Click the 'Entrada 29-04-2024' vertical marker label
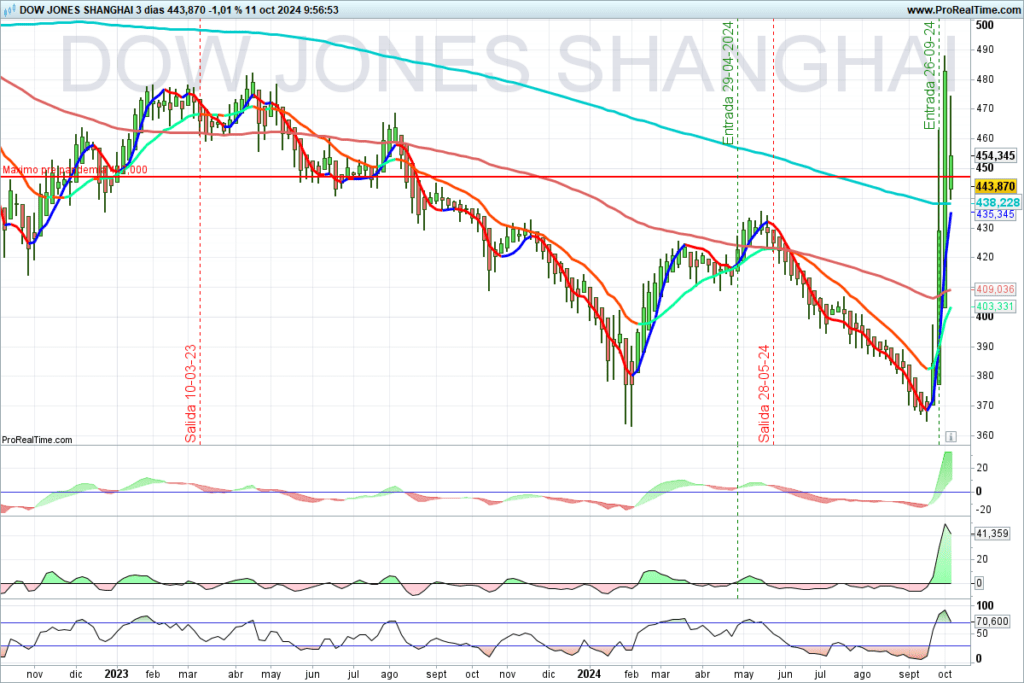This screenshot has width=1024, height=683. tap(729, 83)
